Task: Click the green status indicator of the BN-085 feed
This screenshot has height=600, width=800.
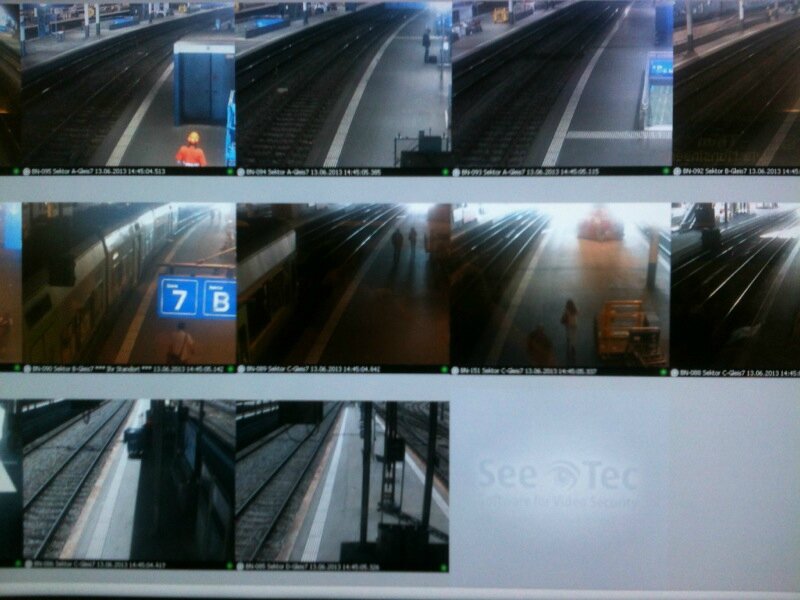Action: pyautogui.click(x=443, y=567)
